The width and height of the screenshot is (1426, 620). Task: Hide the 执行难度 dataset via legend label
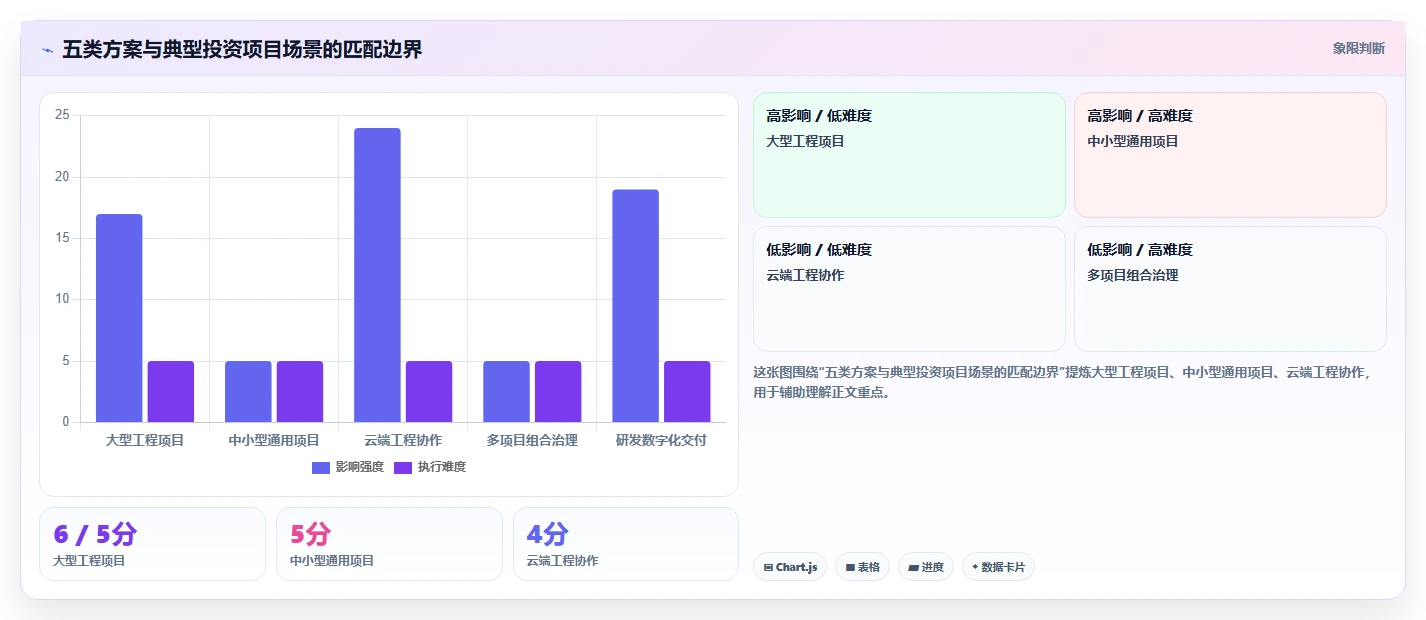[441, 468]
